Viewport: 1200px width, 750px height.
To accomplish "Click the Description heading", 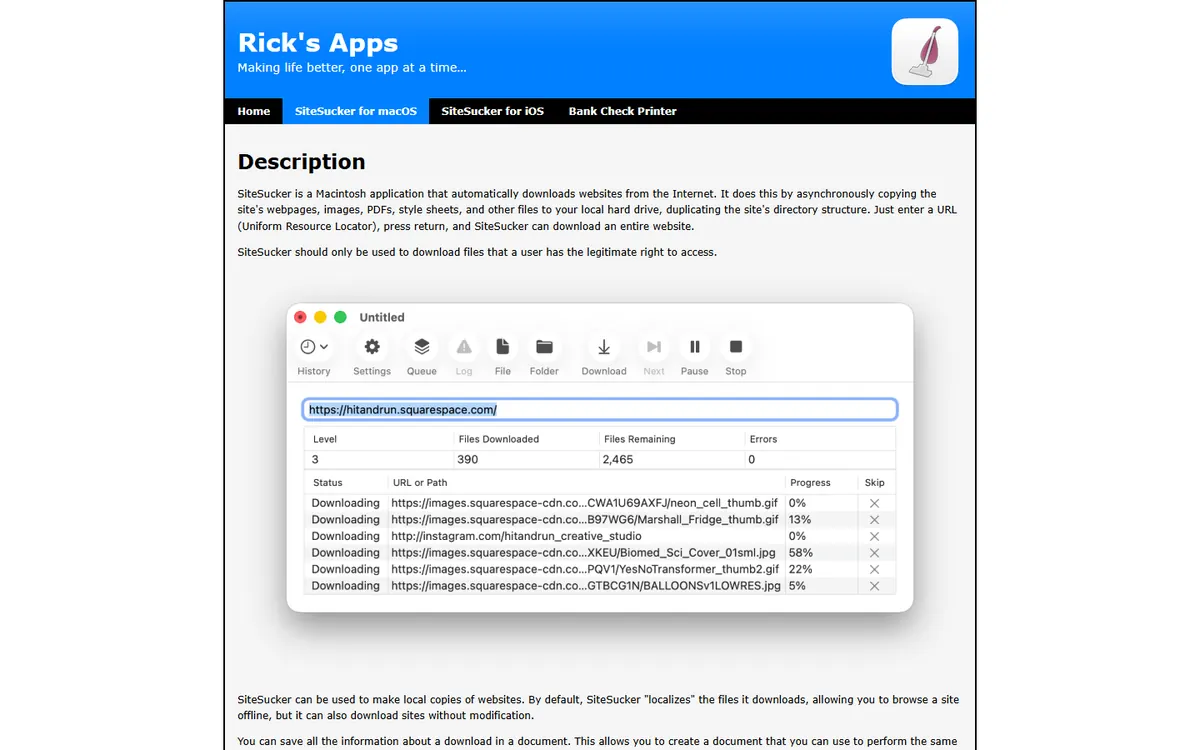I will coord(301,162).
